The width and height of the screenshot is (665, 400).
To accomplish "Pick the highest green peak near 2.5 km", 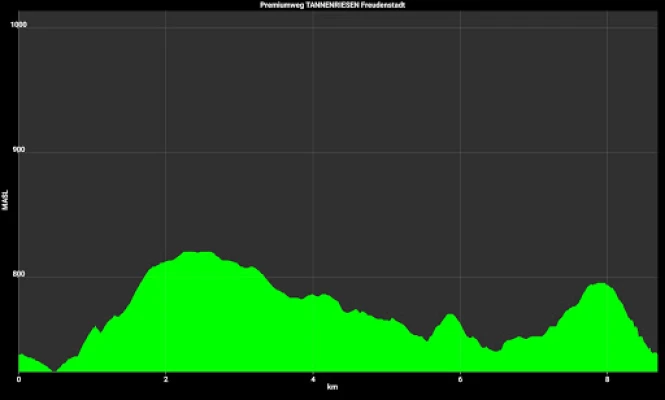I will point(198,253).
